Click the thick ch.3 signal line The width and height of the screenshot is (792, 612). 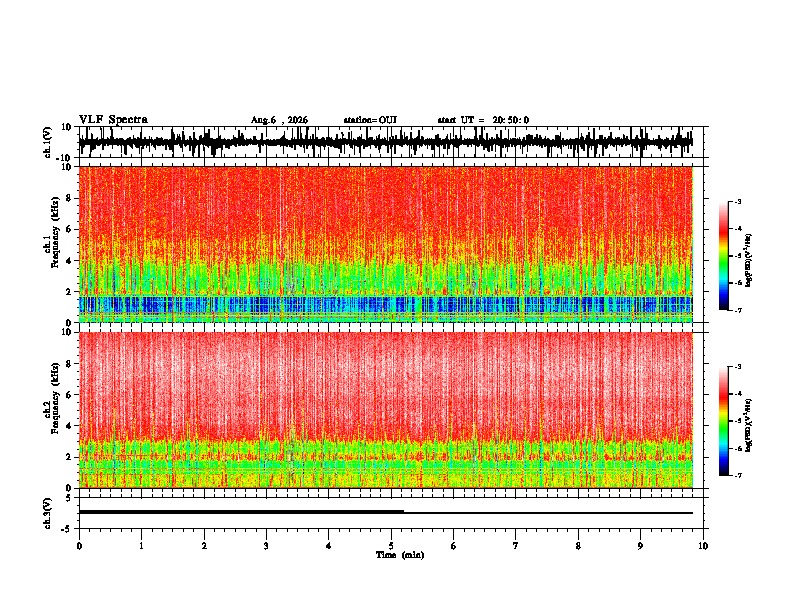point(241,512)
